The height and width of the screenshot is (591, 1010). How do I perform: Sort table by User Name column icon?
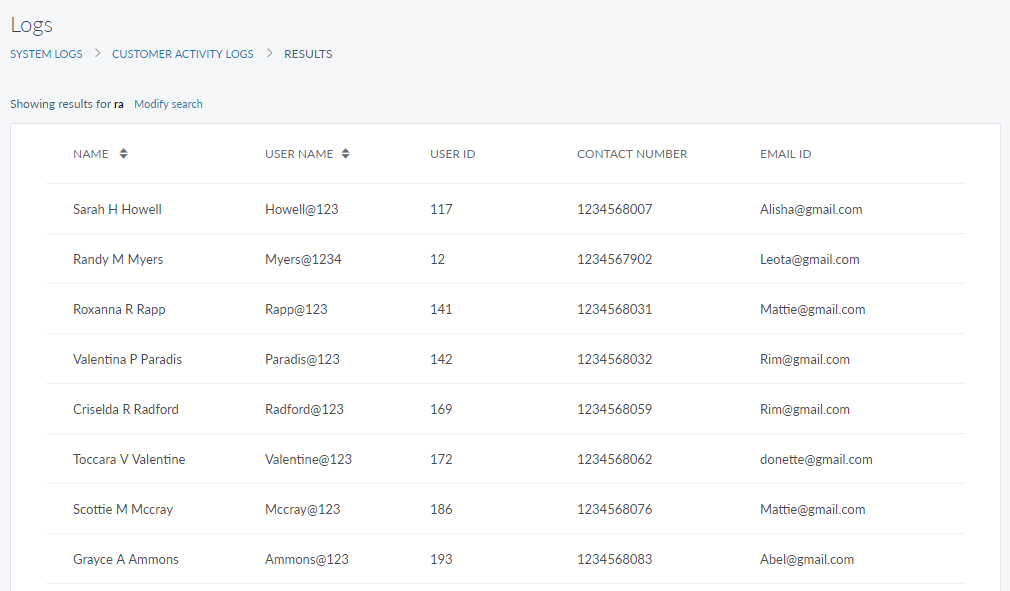[x=345, y=154]
